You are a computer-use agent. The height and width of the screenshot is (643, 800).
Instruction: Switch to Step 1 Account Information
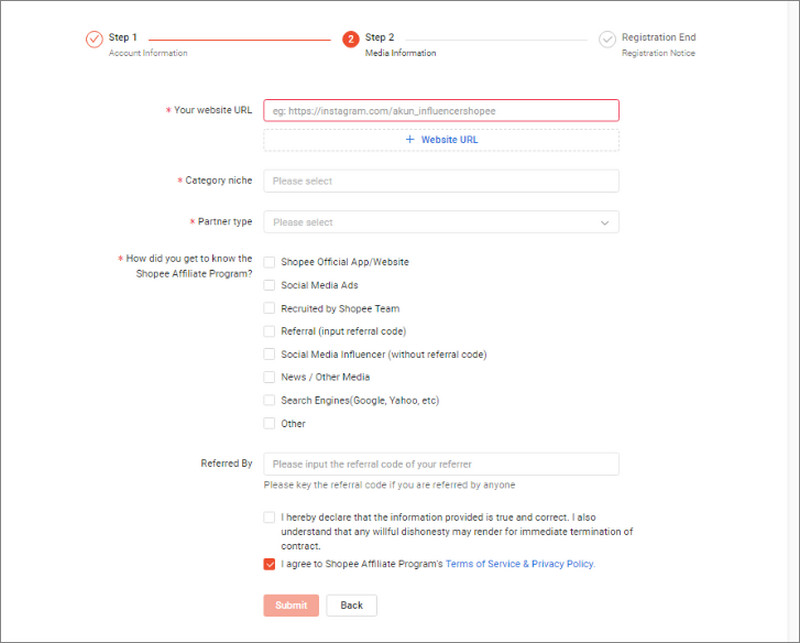point(120,38)
